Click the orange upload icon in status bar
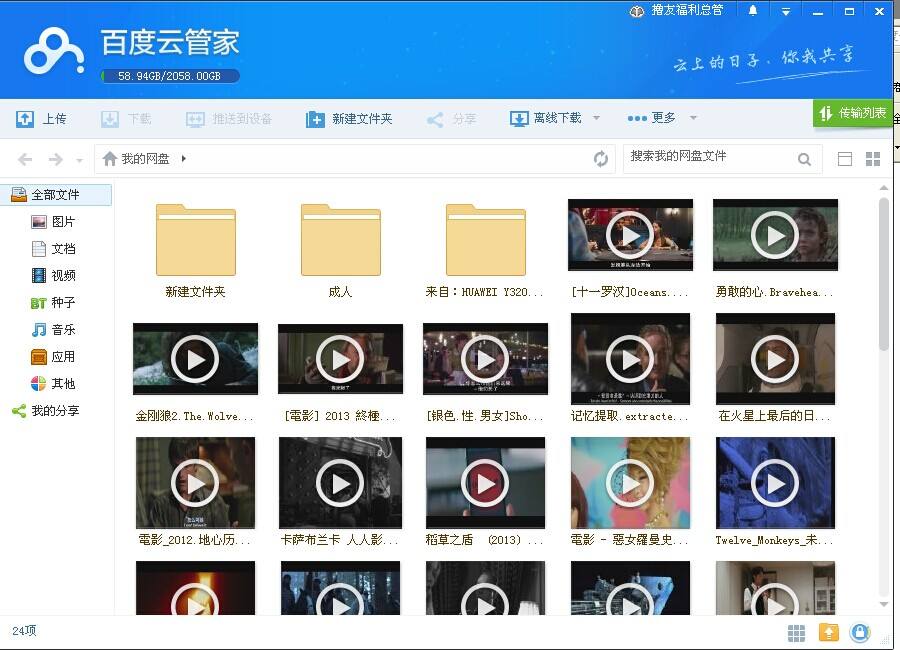This screenshot has height=650, width=900. (x=828, y=632)
